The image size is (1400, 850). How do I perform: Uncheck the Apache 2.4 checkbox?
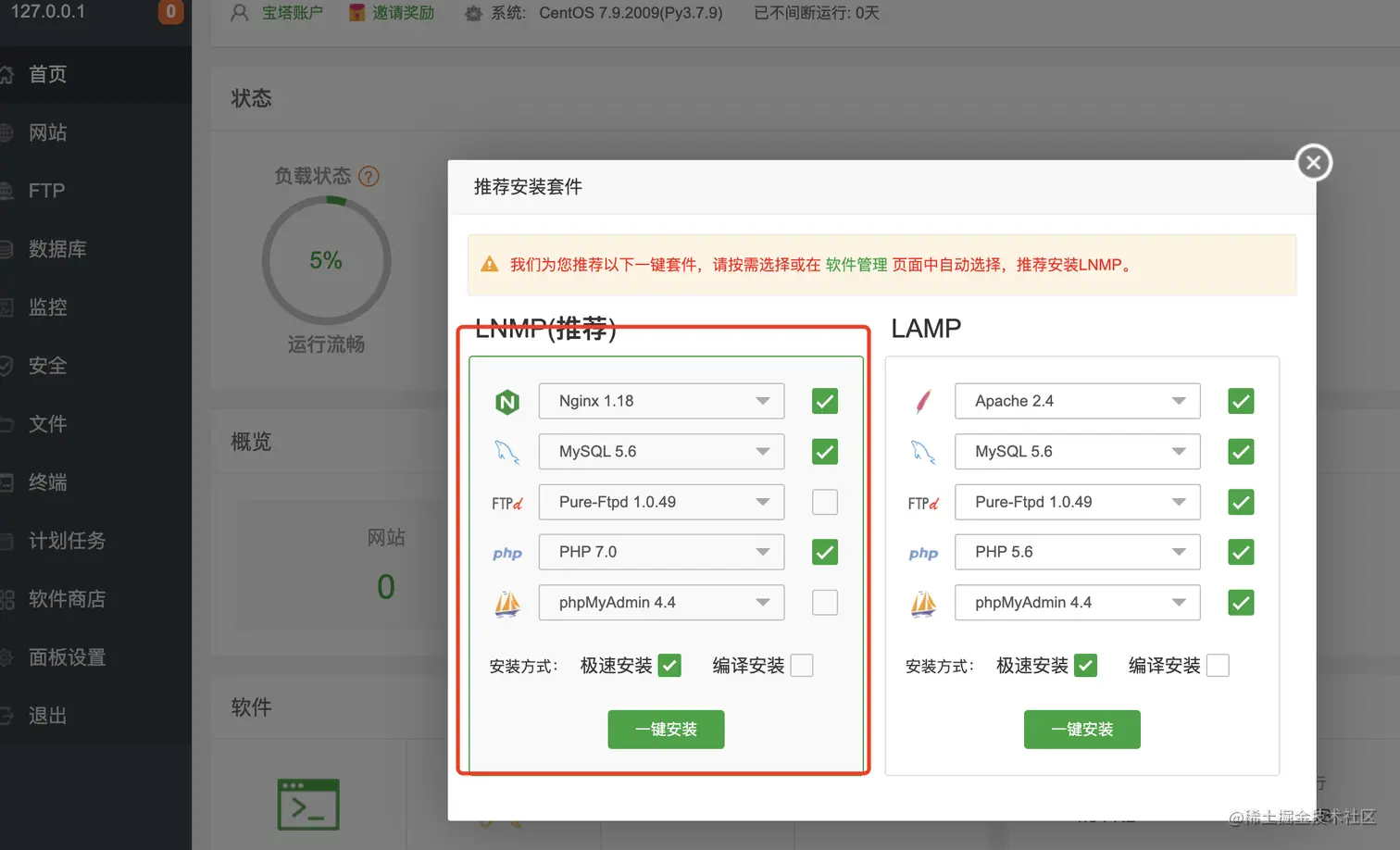coord(1241,401)
